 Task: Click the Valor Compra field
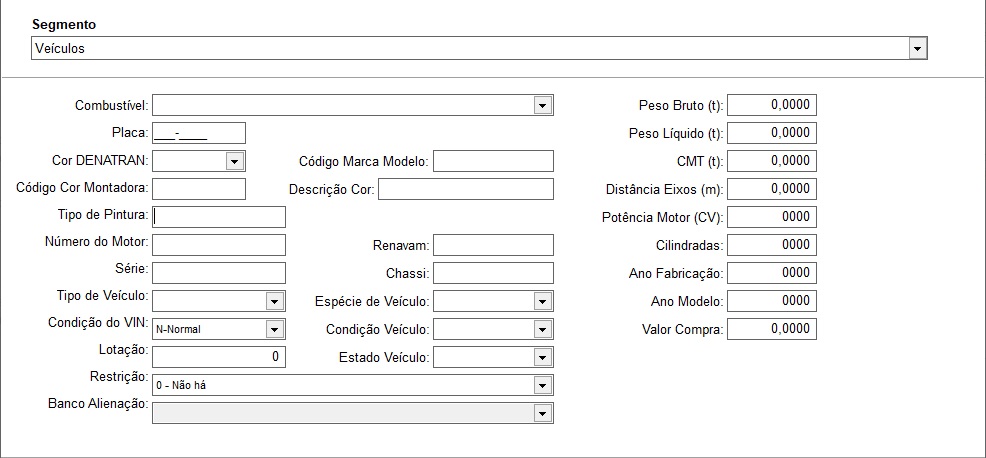[772, 329]
